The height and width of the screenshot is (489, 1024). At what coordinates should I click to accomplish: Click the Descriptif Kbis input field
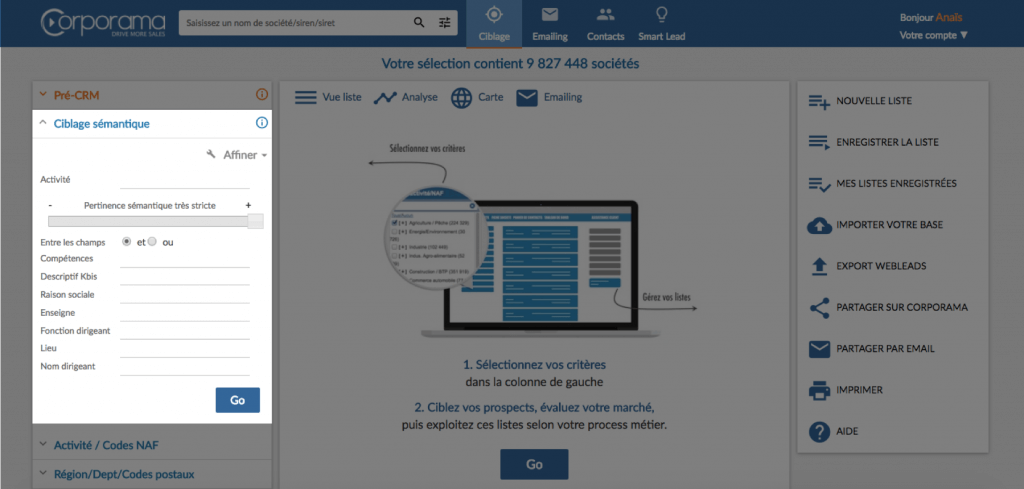(x=185, y=277)
